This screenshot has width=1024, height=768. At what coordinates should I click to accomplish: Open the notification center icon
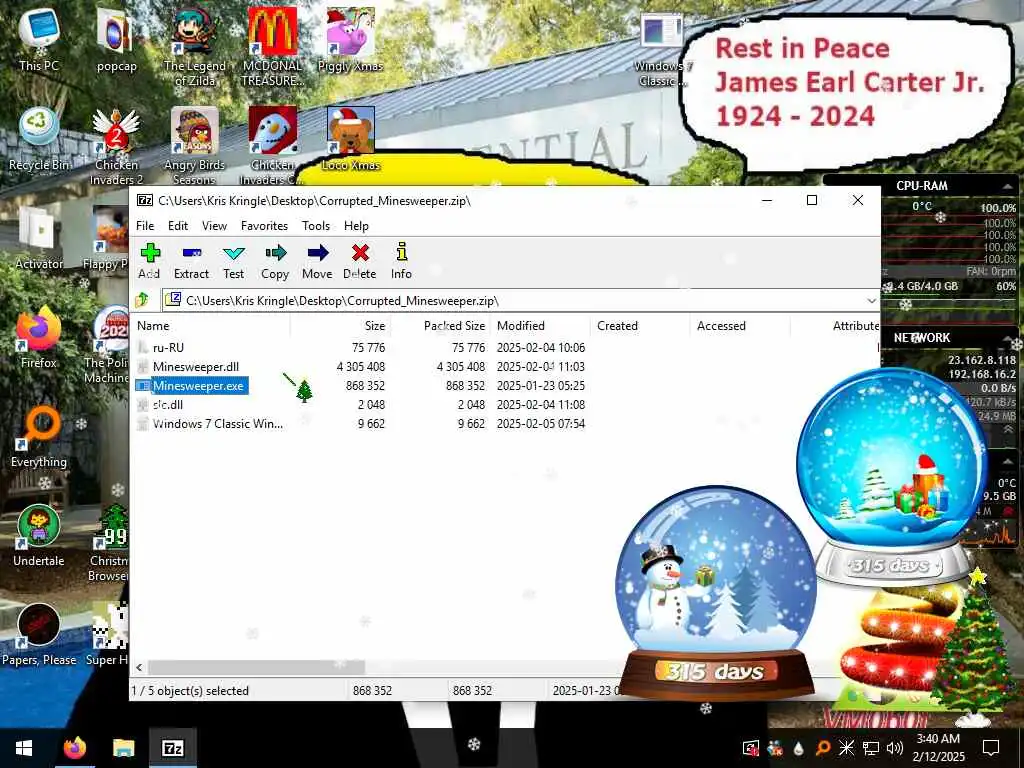point(991,748)
